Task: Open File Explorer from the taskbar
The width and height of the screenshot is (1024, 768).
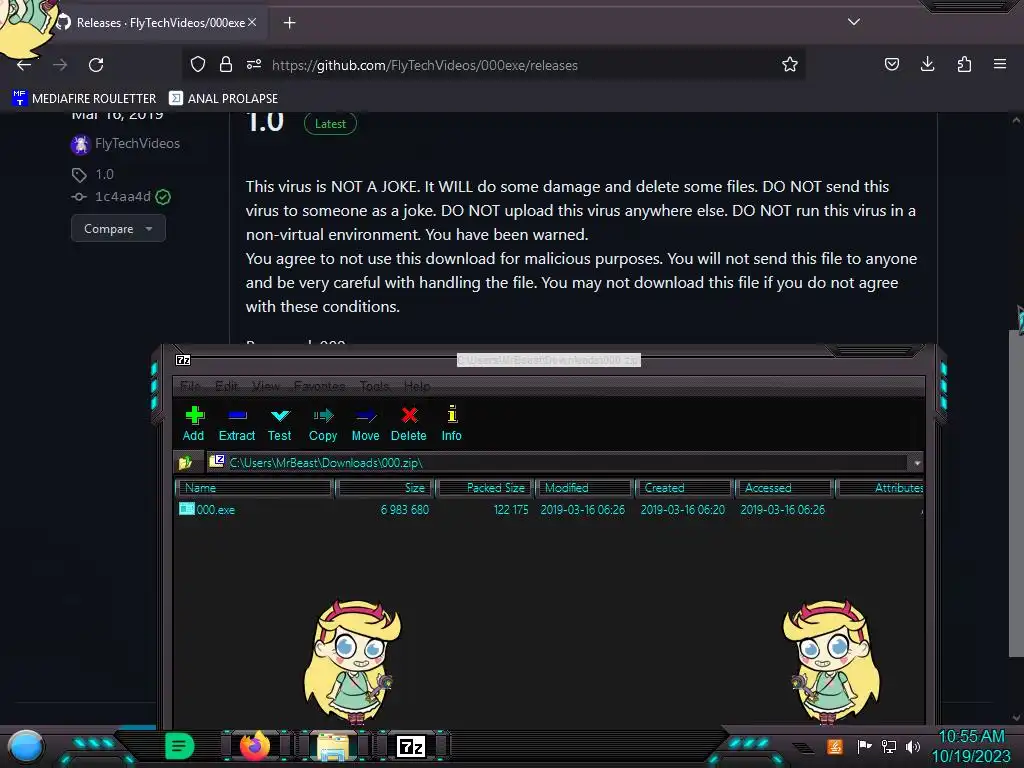Action: [x=332, y=746]
